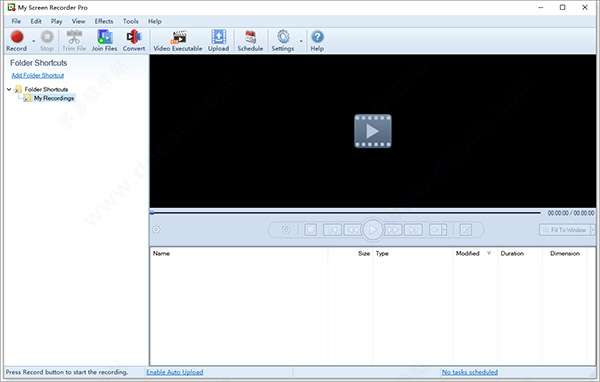Click the Upload toolbar icon
Image resolution: width=600 pixels, height=382 pixels.
tap(218, 41)
